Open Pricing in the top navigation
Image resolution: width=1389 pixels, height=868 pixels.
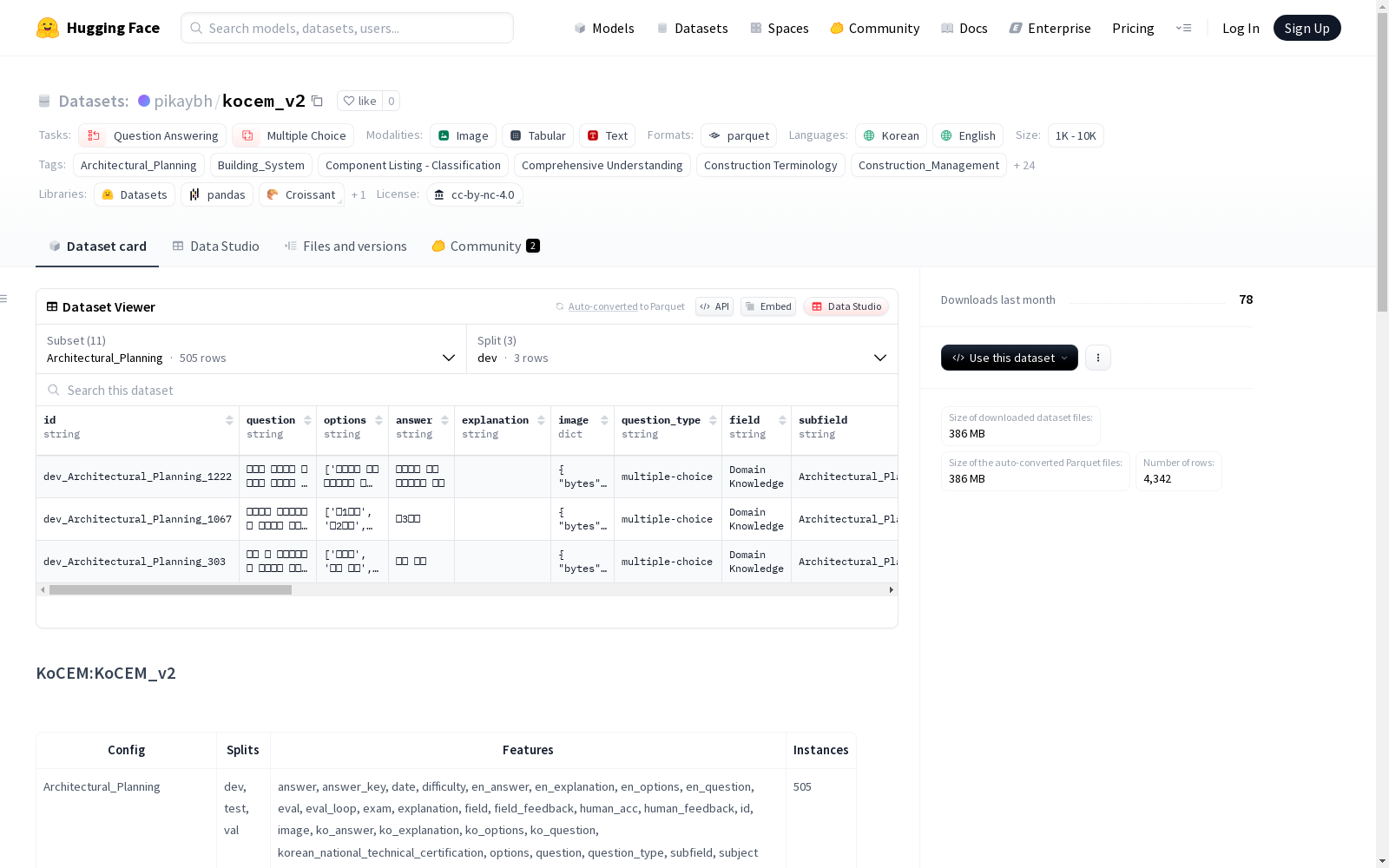click(1133, 28)
